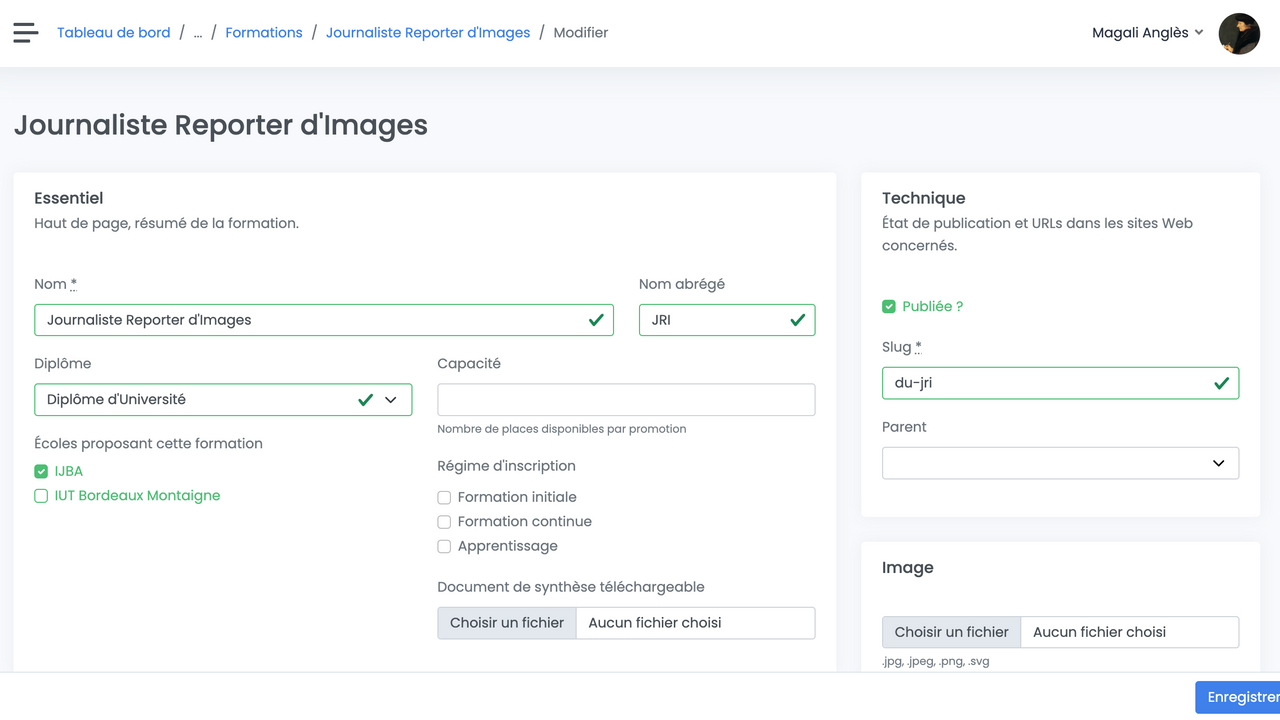This screenshot has width=1280, height=720.
Task: Click the collapsed breadcrumb ellipsis
Action: tap(198, 33)
